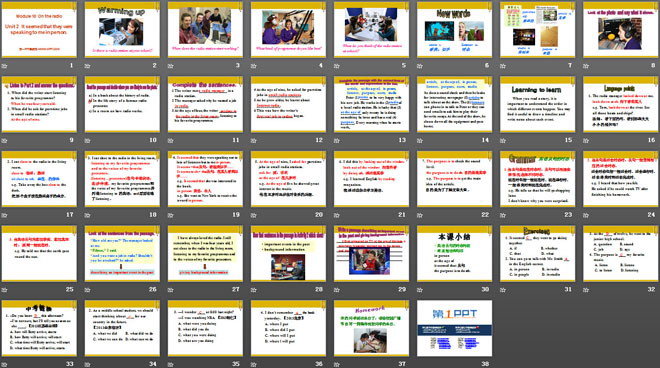Click the transition star icon under slide 21
660x368 pixels.
point(337,215)
